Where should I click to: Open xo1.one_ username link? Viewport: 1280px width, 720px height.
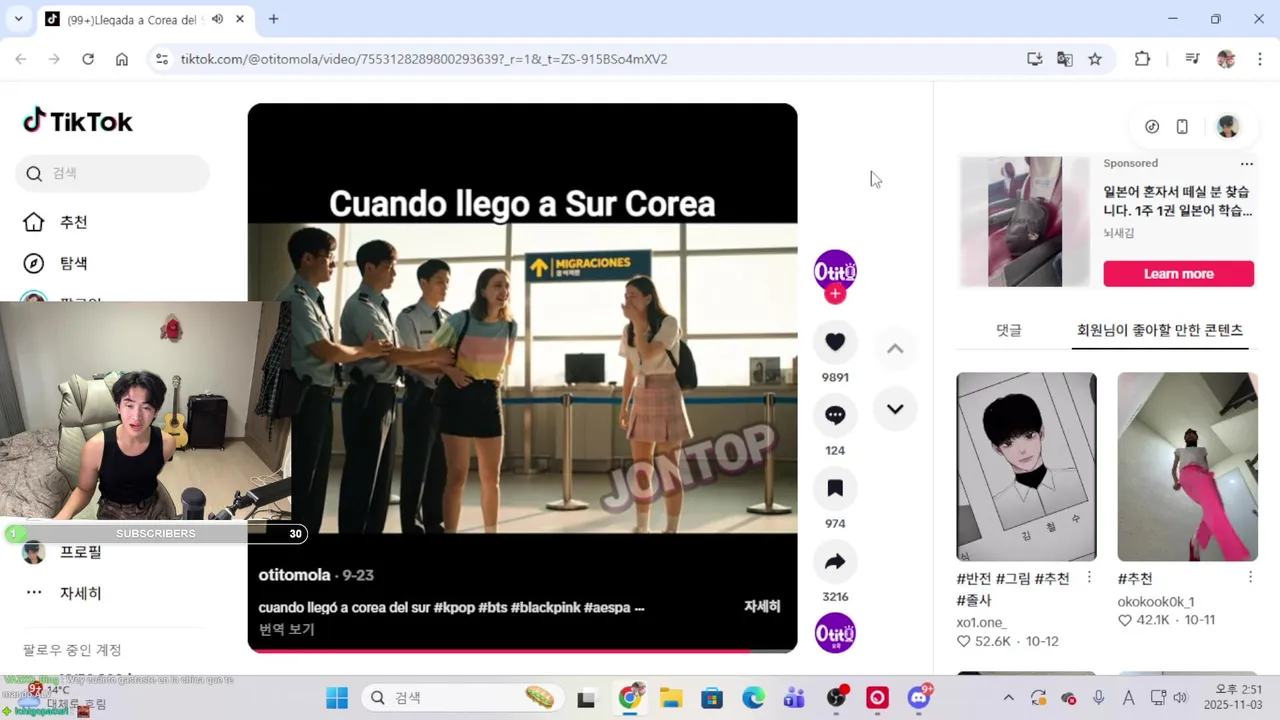[981, 622]
